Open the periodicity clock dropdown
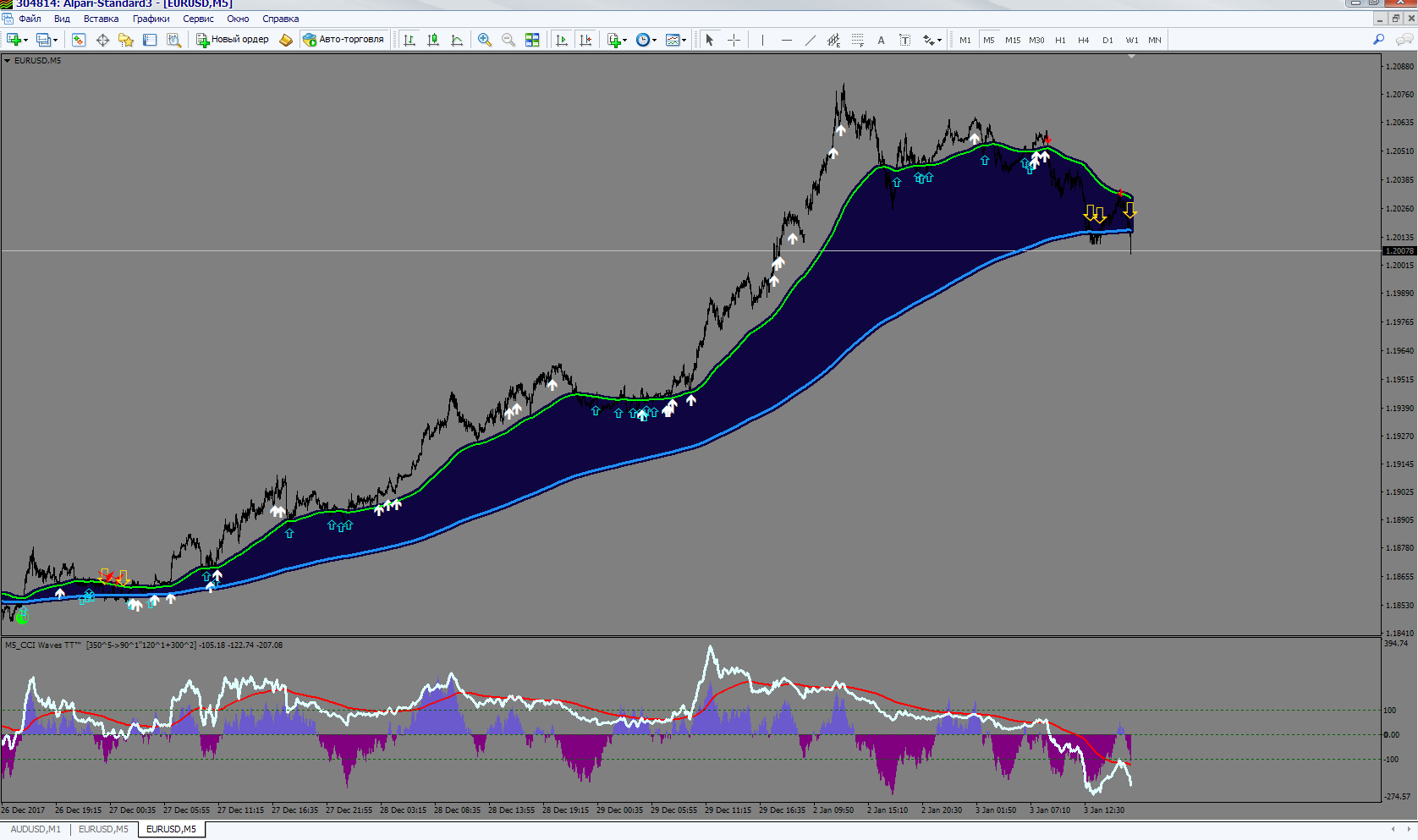The width and height of the screenshot is (1418, 840). 646,40
